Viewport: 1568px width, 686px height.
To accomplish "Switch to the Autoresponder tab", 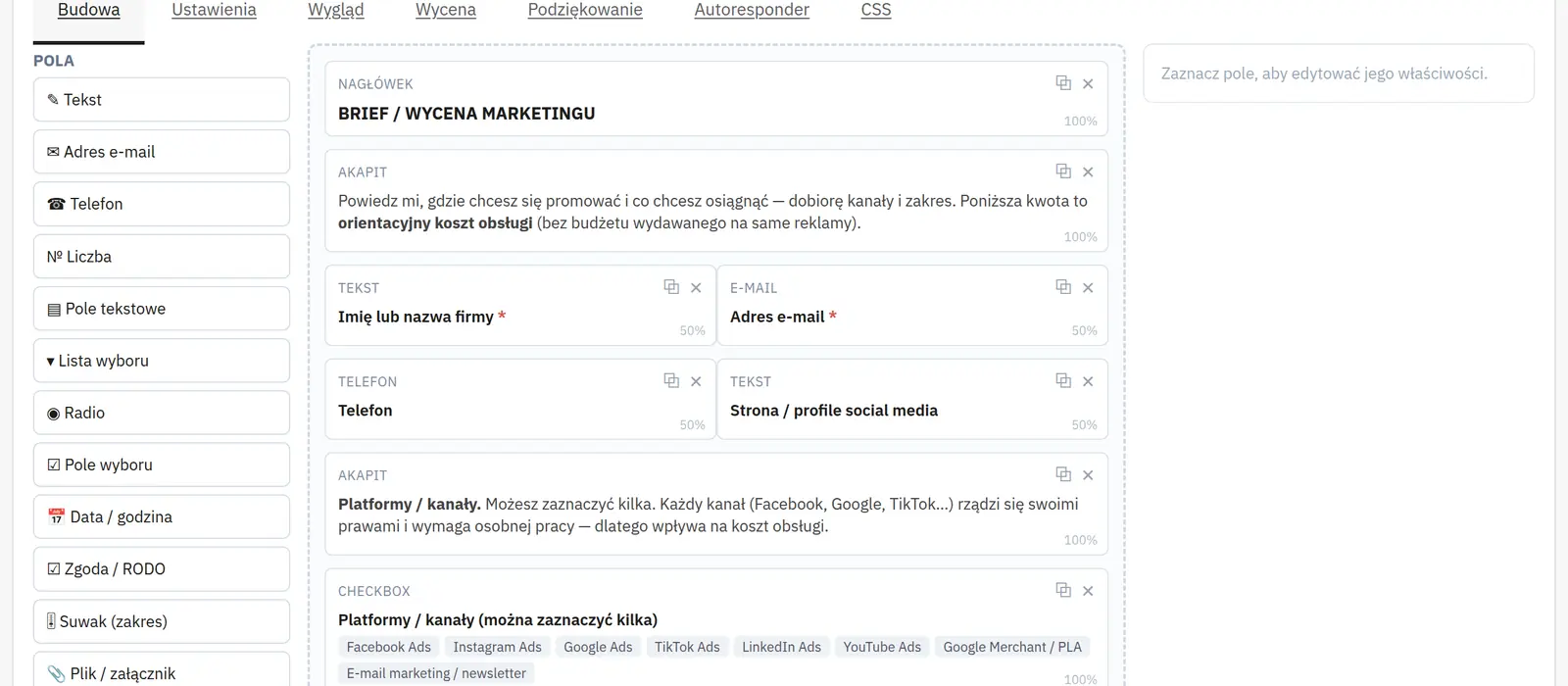I will [x=752, y=11].
